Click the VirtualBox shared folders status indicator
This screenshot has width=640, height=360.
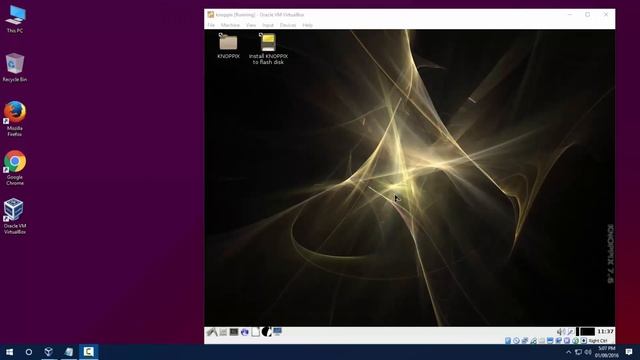coord(542,340)
